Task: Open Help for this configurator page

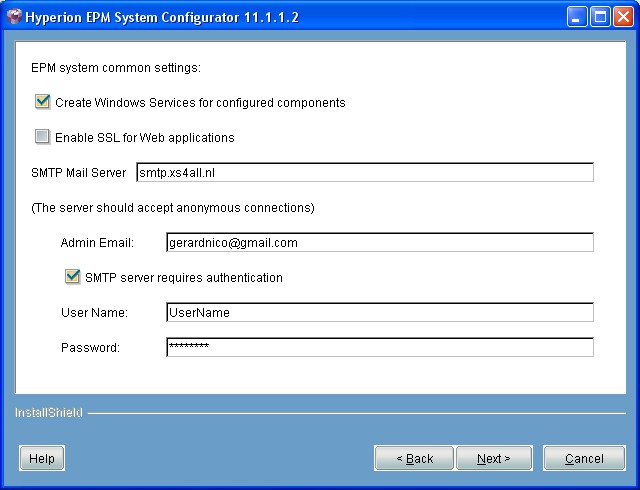Action: [42, 458]
